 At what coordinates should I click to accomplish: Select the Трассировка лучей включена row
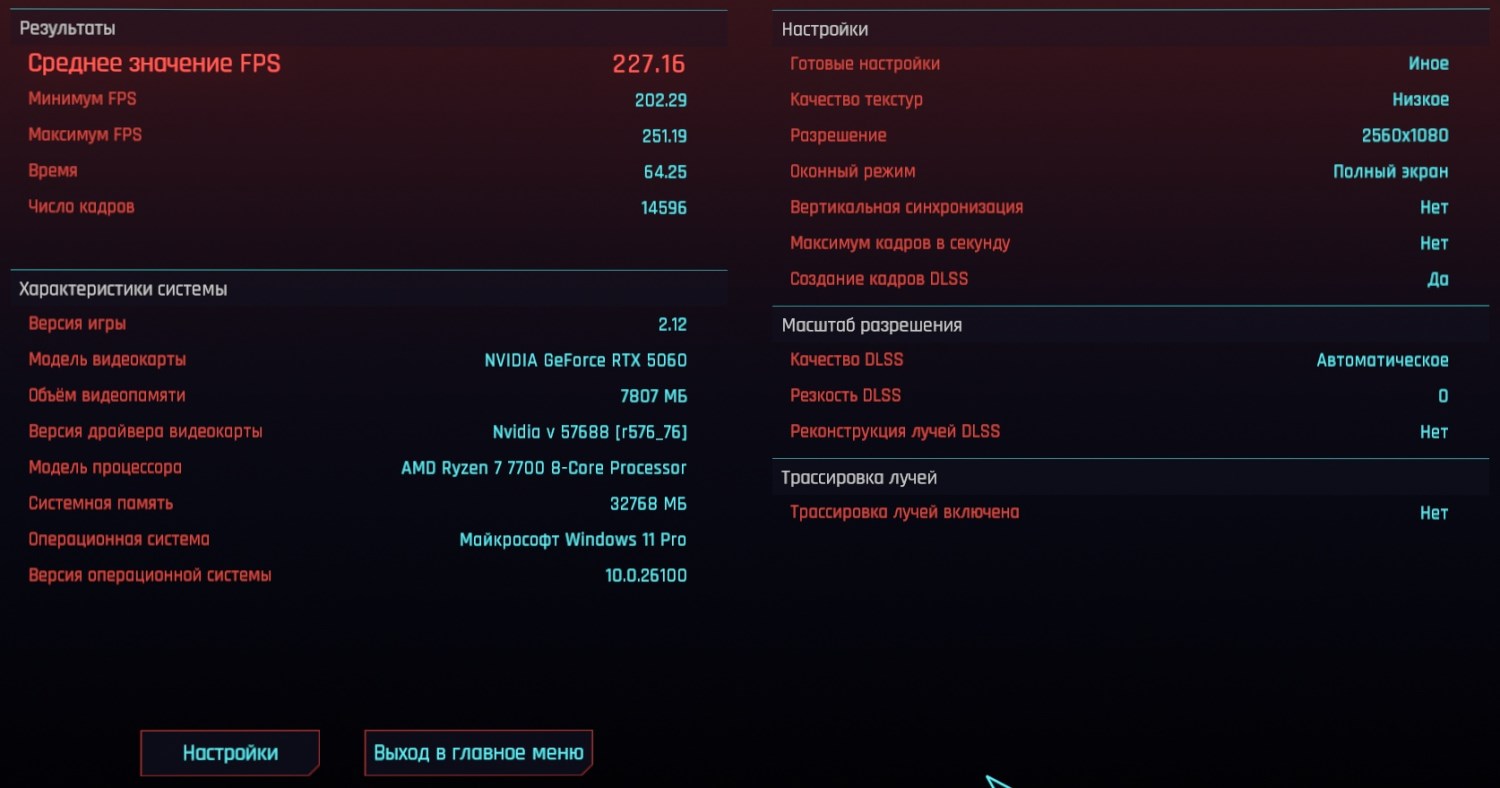point(1119,513)
